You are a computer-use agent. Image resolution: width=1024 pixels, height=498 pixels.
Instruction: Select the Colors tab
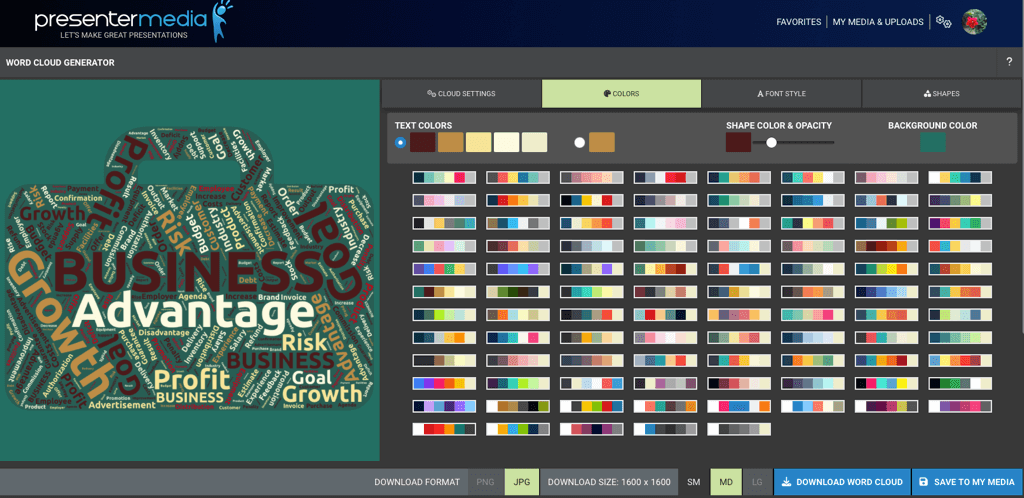point(621,94)
